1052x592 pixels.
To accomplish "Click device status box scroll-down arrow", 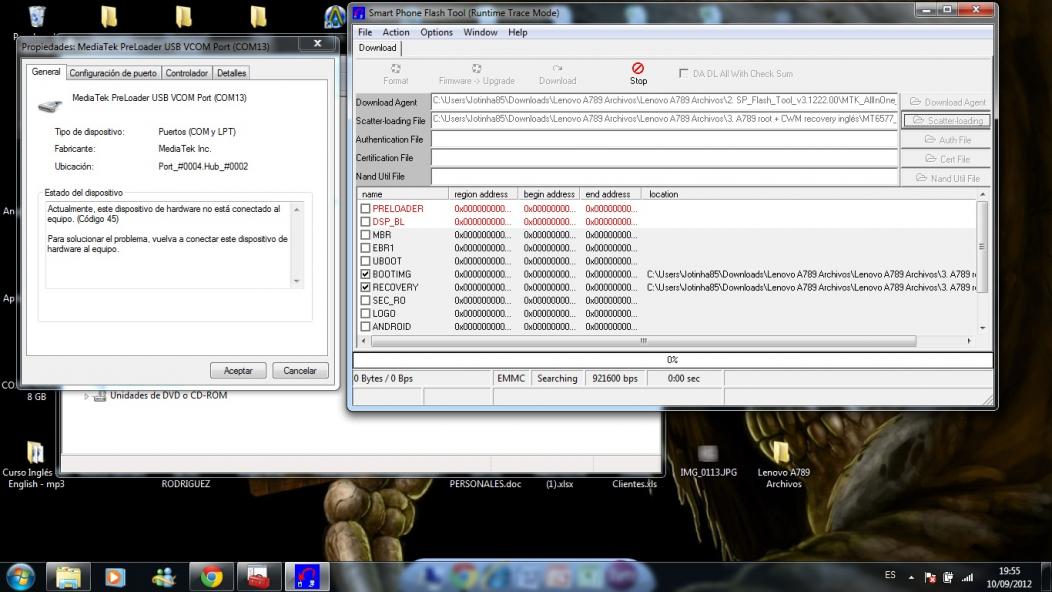I will [297, 281].
